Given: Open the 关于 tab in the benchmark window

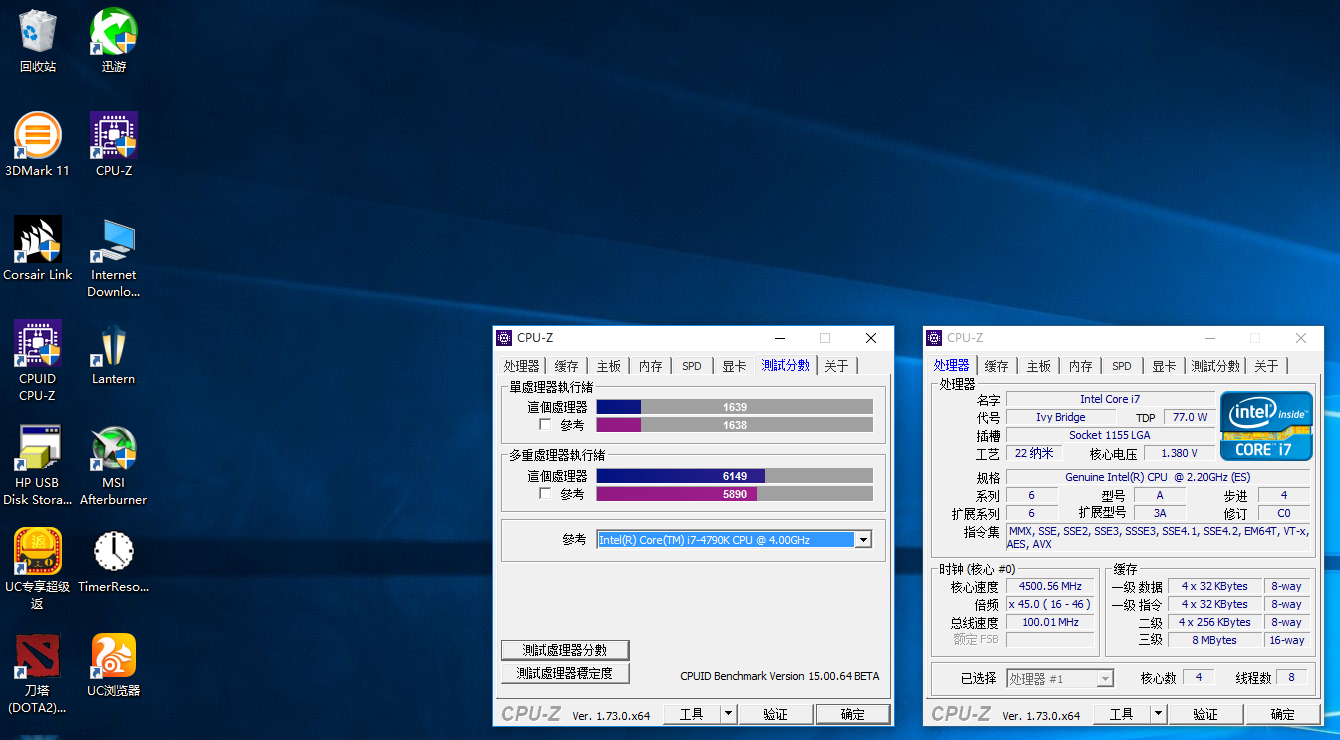Looking at the screenshot, I should 836,366.
